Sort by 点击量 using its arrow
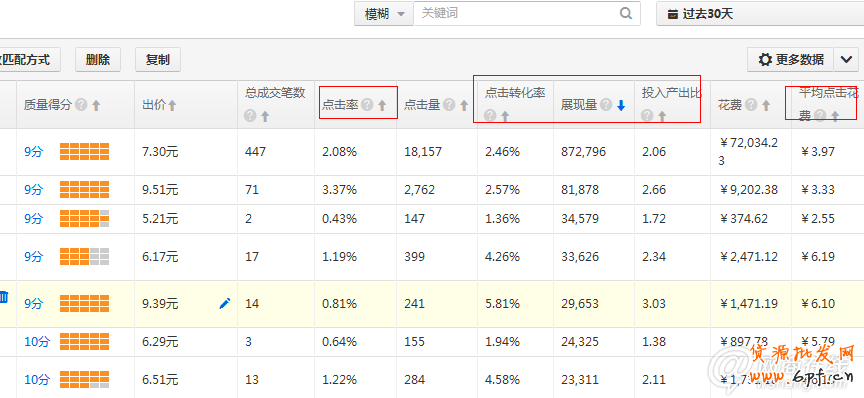This screenshot has height=398, width=864. pyautogui.click(x=464, y=105)
